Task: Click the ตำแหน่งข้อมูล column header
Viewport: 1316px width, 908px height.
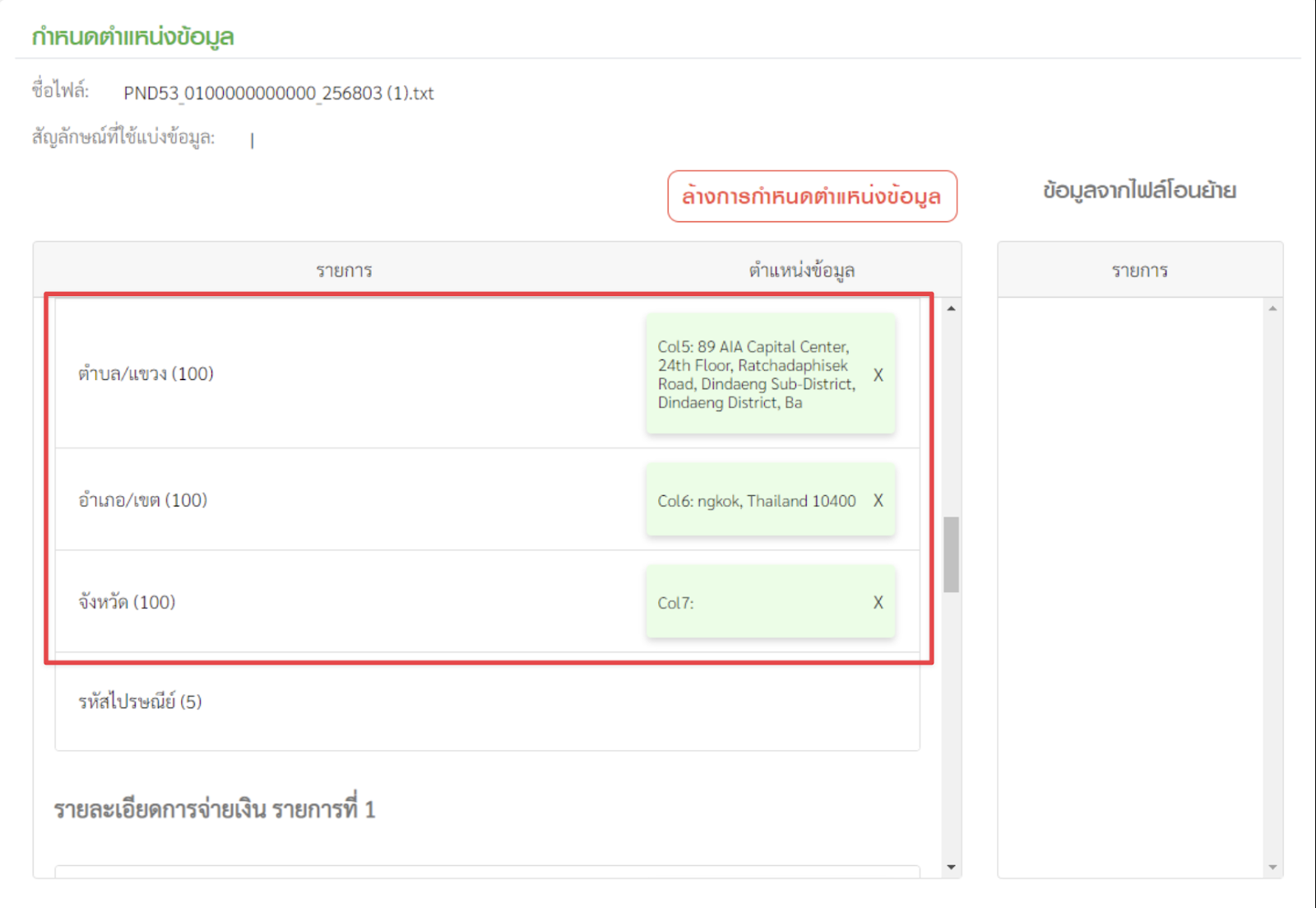Action: 801,271
